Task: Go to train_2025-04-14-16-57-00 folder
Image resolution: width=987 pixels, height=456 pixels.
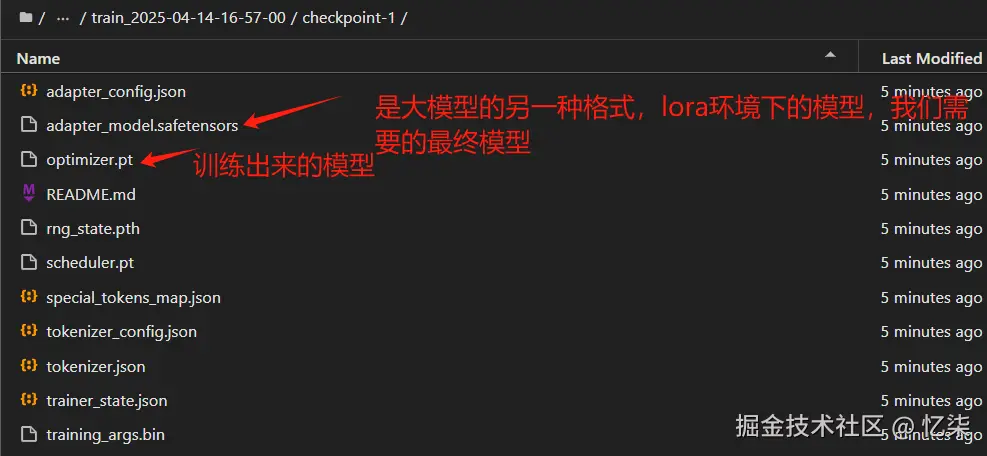Action: 188,18
